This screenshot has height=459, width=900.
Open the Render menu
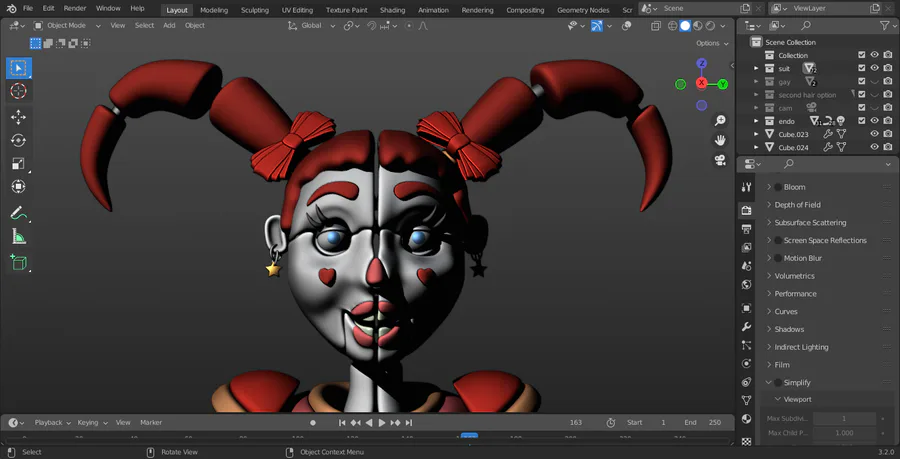click(x=75, y=8)
